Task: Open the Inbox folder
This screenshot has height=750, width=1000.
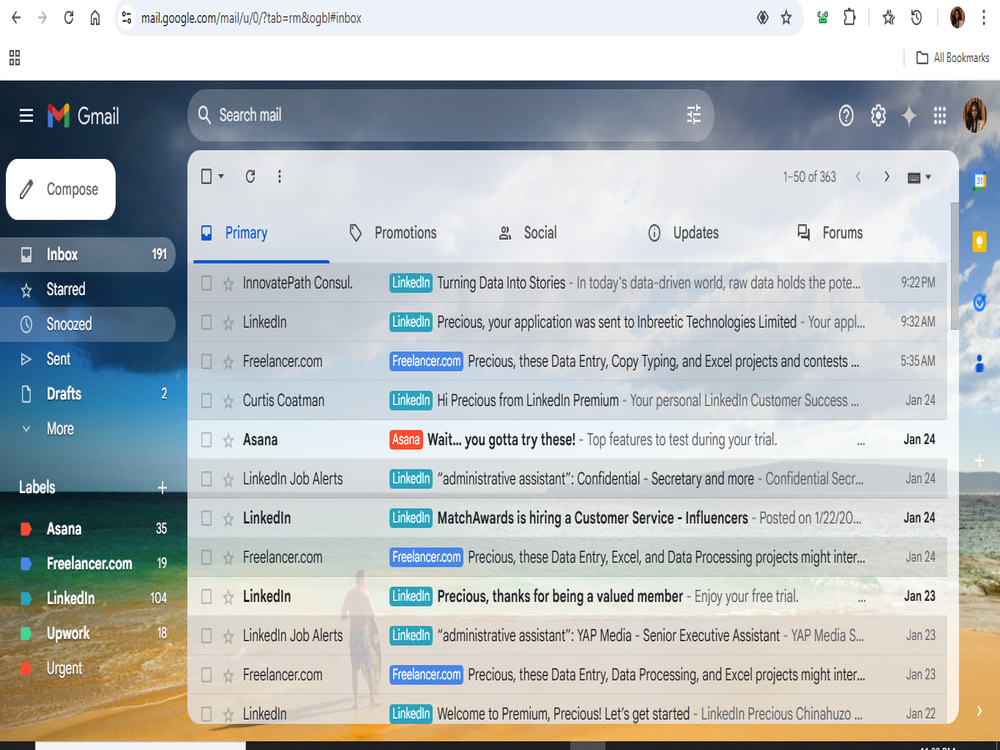Action: point(87,254)
